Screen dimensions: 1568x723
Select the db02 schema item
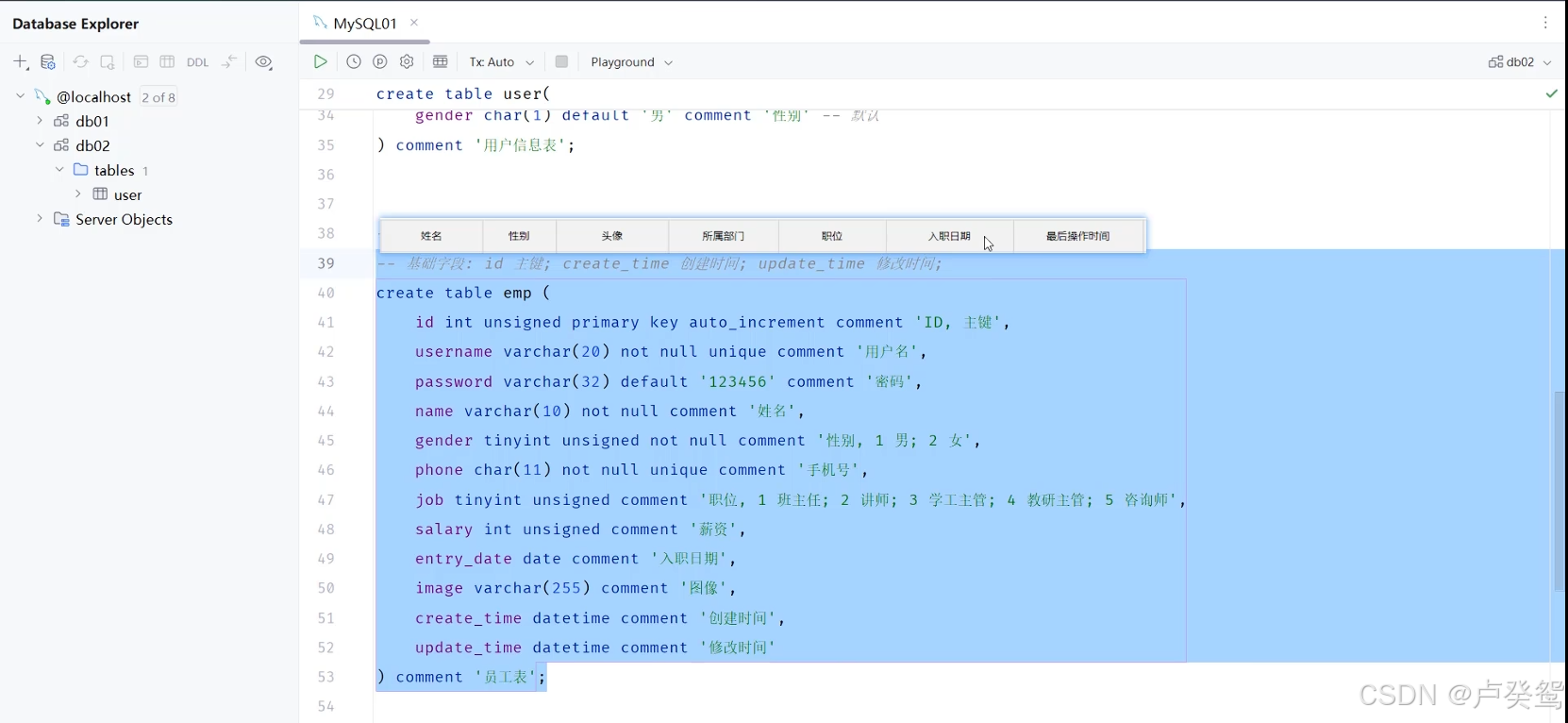(x=92, y=146)
